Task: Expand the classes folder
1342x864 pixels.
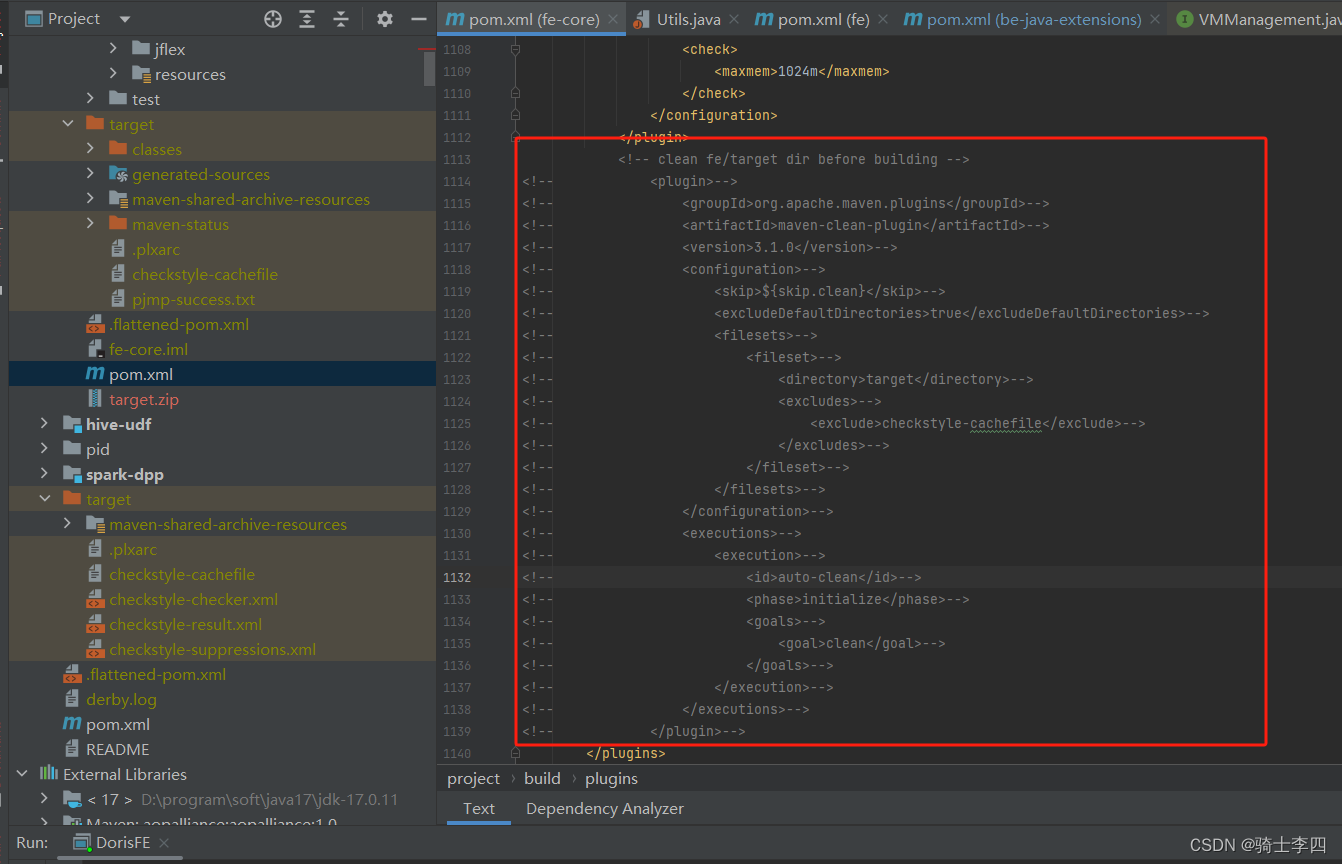Action: tap(90, 149)
